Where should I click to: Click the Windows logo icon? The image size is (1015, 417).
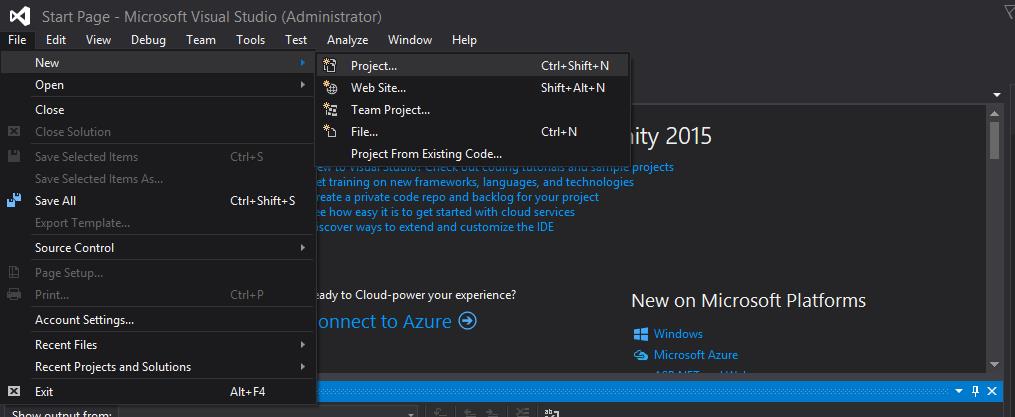tap(641, 334)
